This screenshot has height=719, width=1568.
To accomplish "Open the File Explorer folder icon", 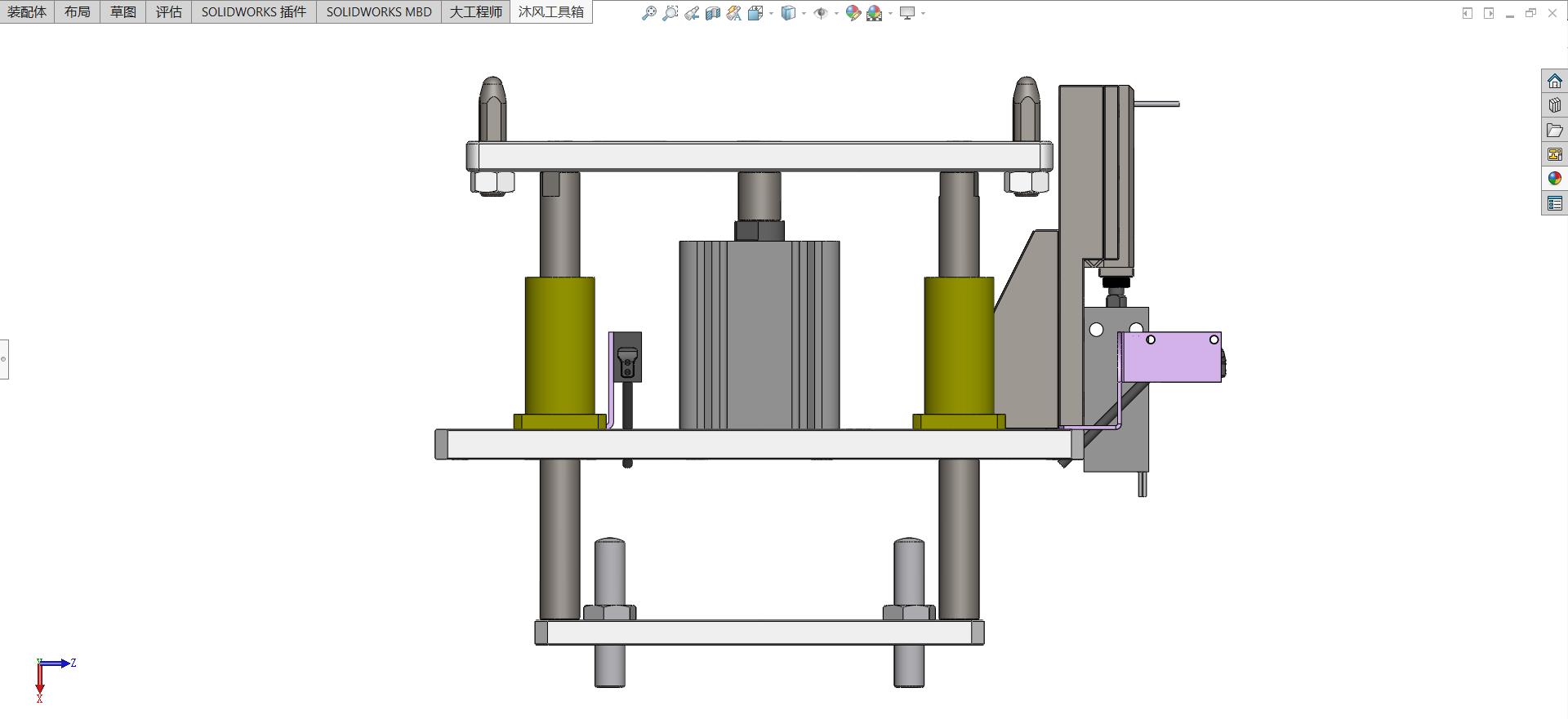I will [x=1554, y=130].
